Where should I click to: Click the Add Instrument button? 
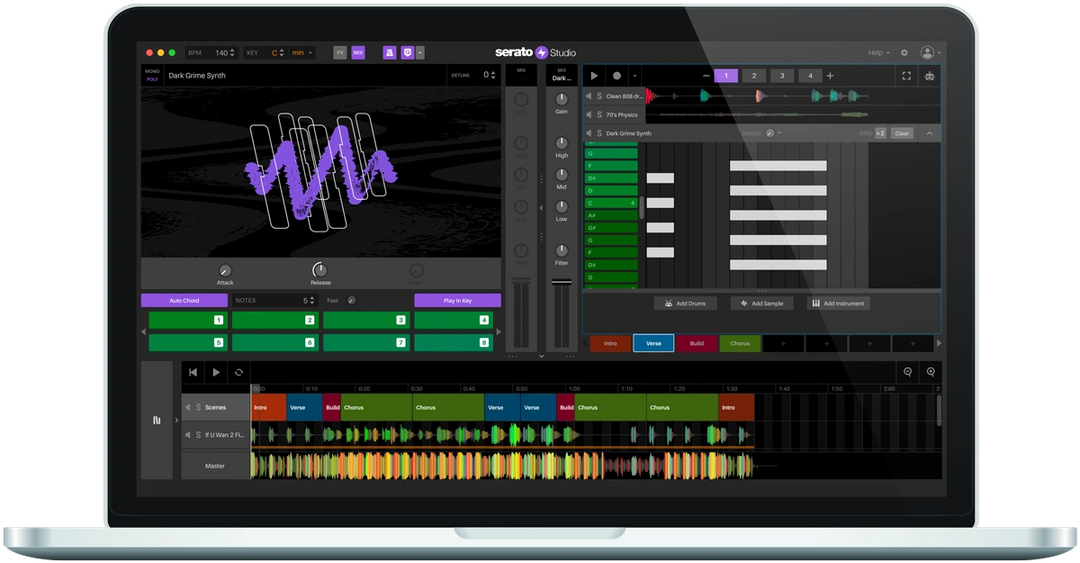pyautogui.click(x=838, y=303)
